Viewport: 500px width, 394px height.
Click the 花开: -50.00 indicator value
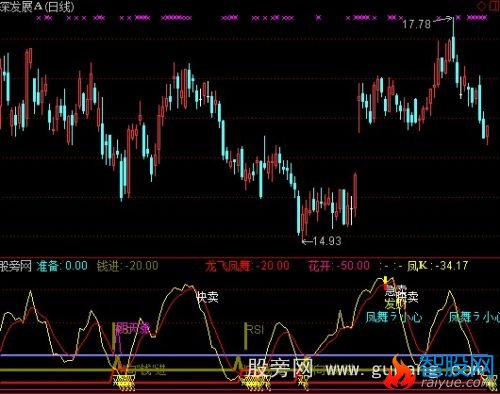click(339, 266)
